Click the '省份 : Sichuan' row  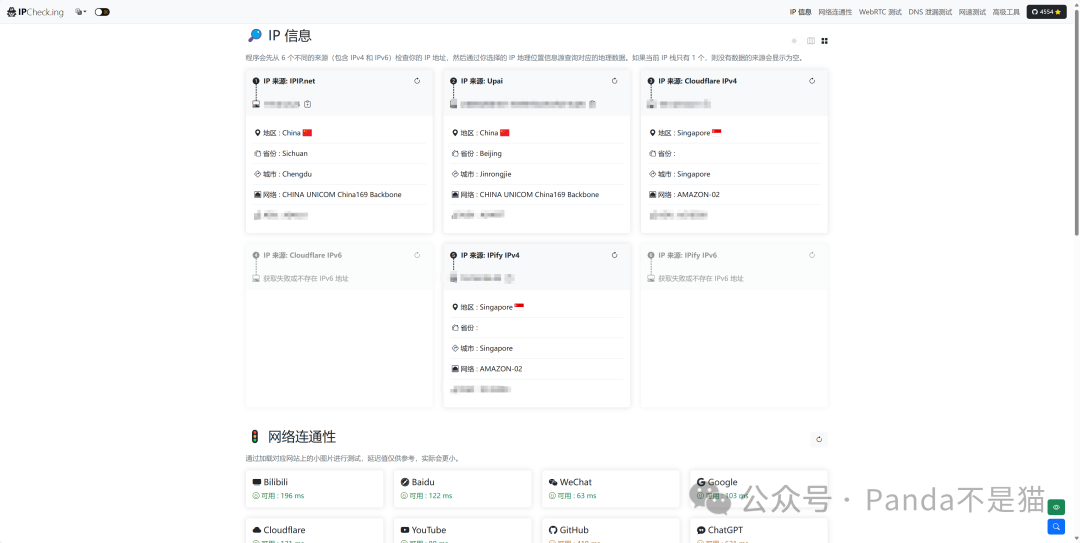click(x=340, y=154)
